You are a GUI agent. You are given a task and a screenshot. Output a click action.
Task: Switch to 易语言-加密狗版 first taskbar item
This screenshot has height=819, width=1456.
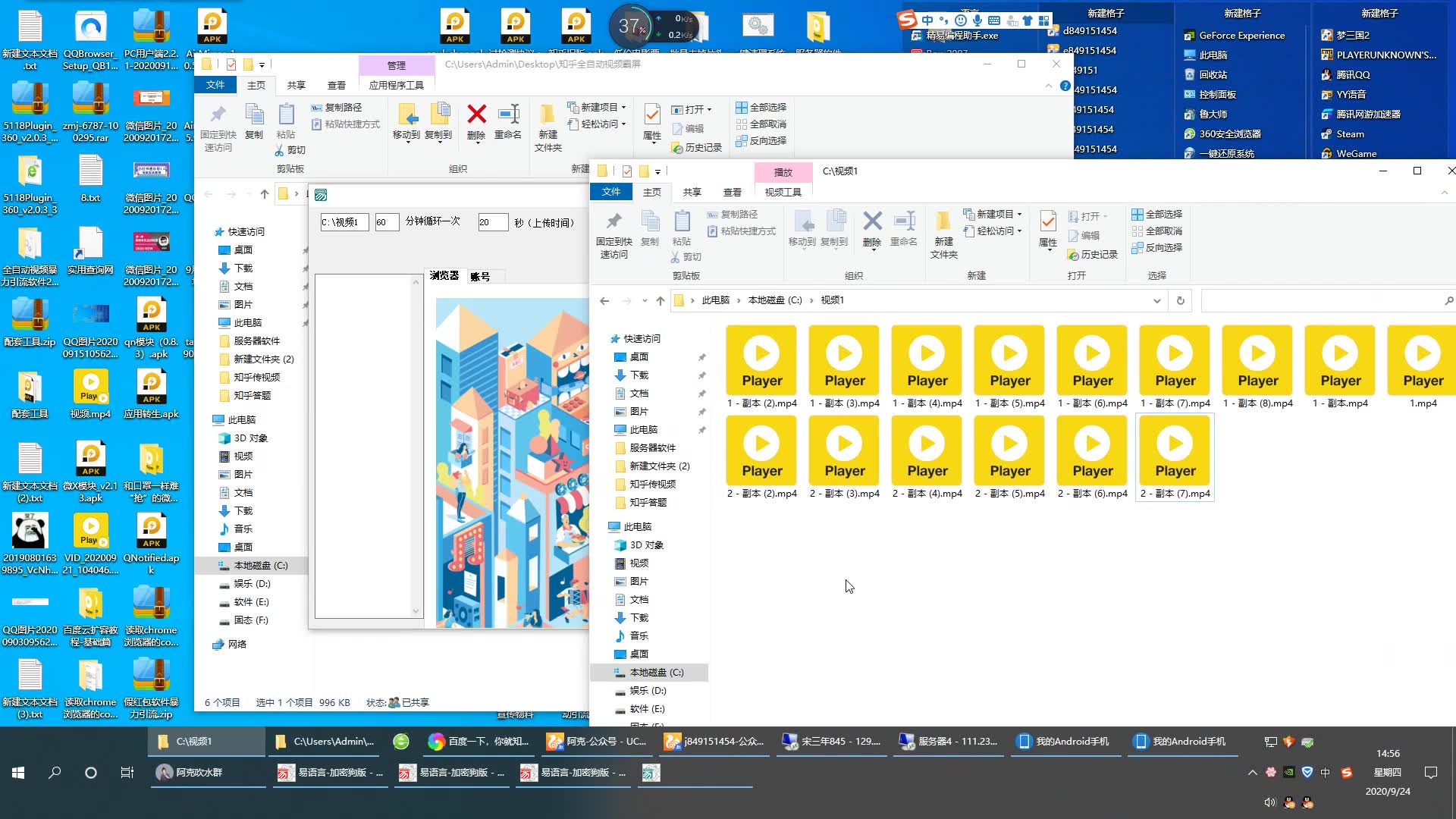tap(331, 773)
